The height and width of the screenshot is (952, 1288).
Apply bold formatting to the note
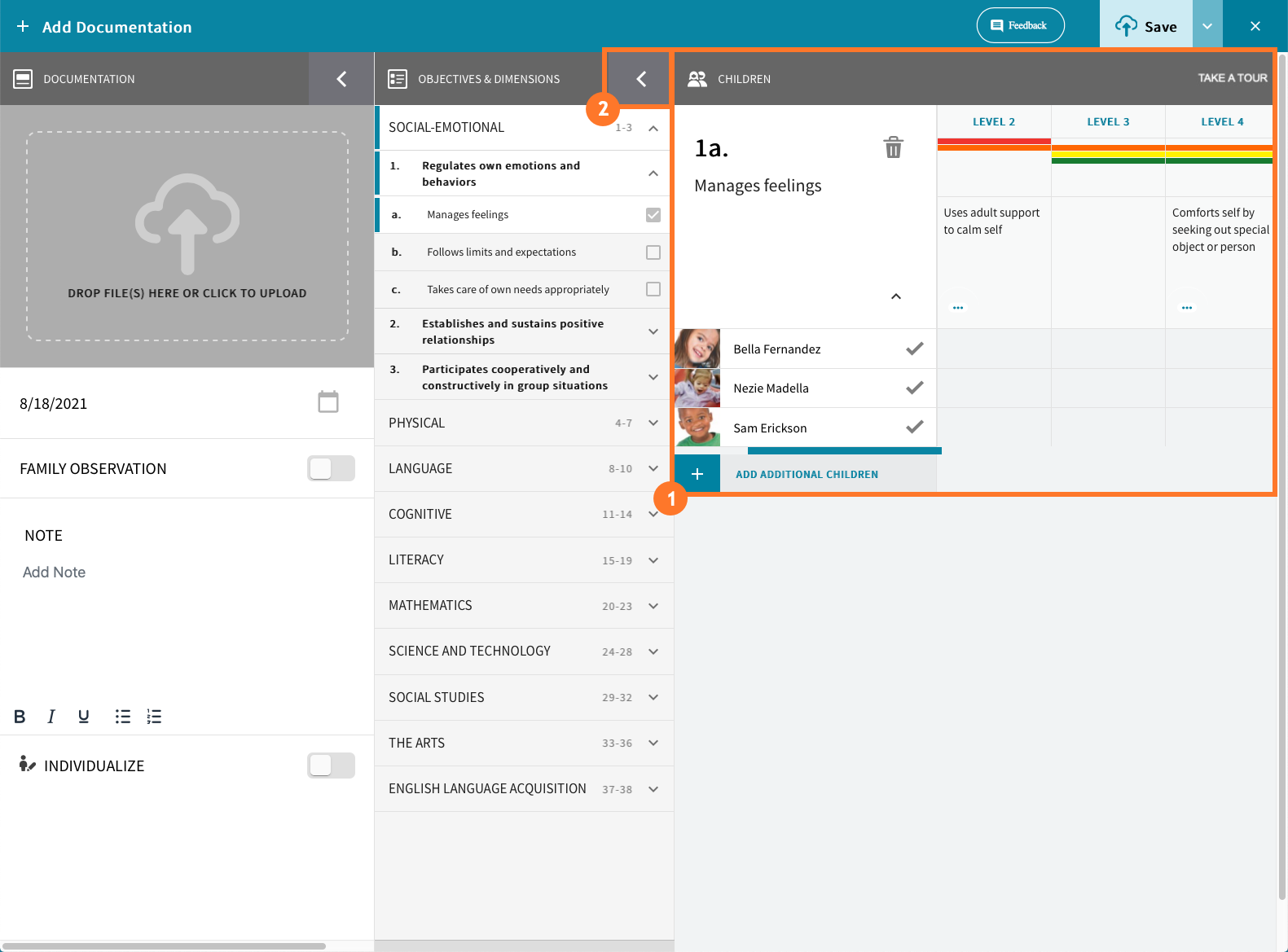coord(20,717)
